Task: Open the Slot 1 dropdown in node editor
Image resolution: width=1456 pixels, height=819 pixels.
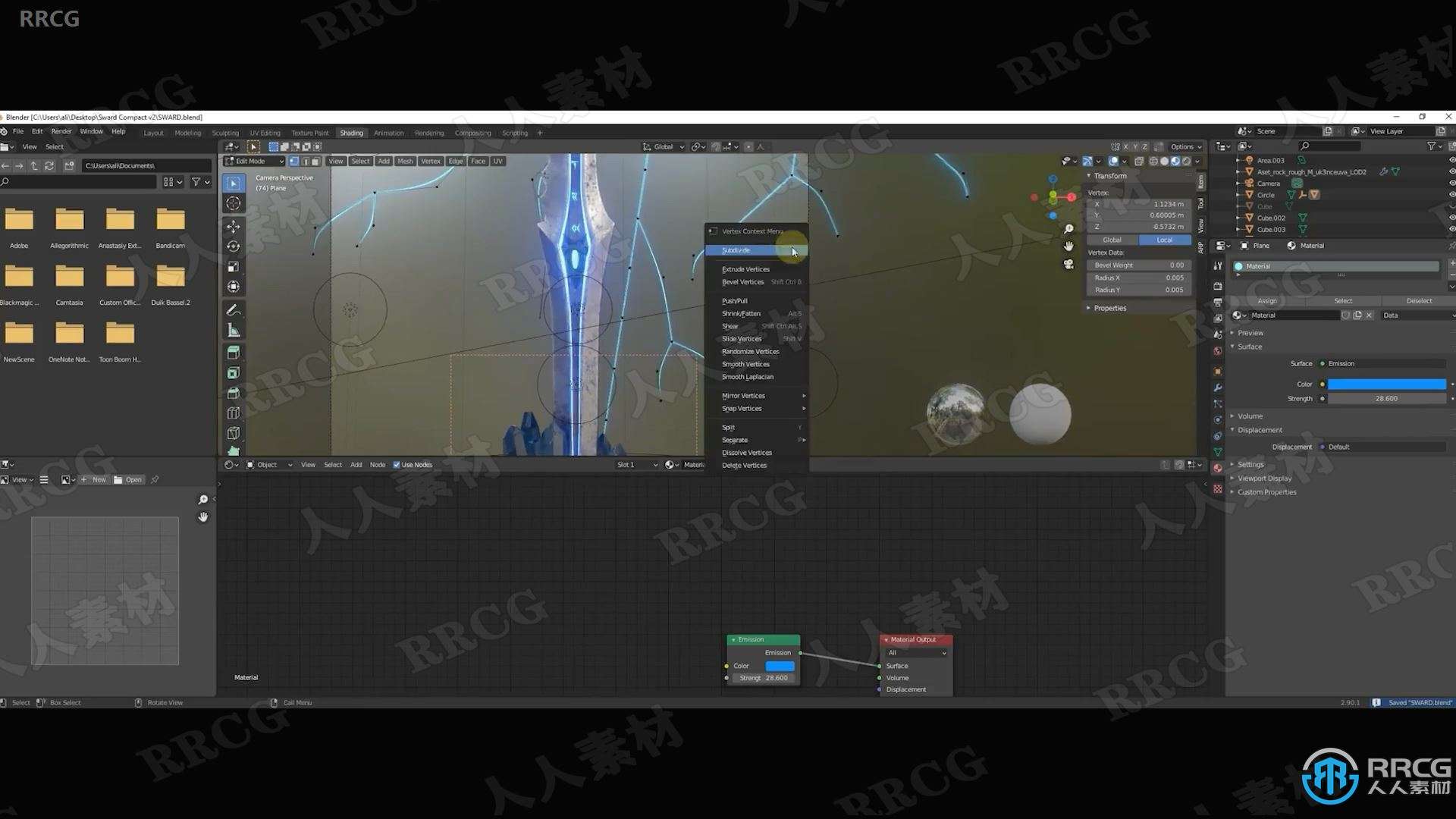Action: coord(636,465)
